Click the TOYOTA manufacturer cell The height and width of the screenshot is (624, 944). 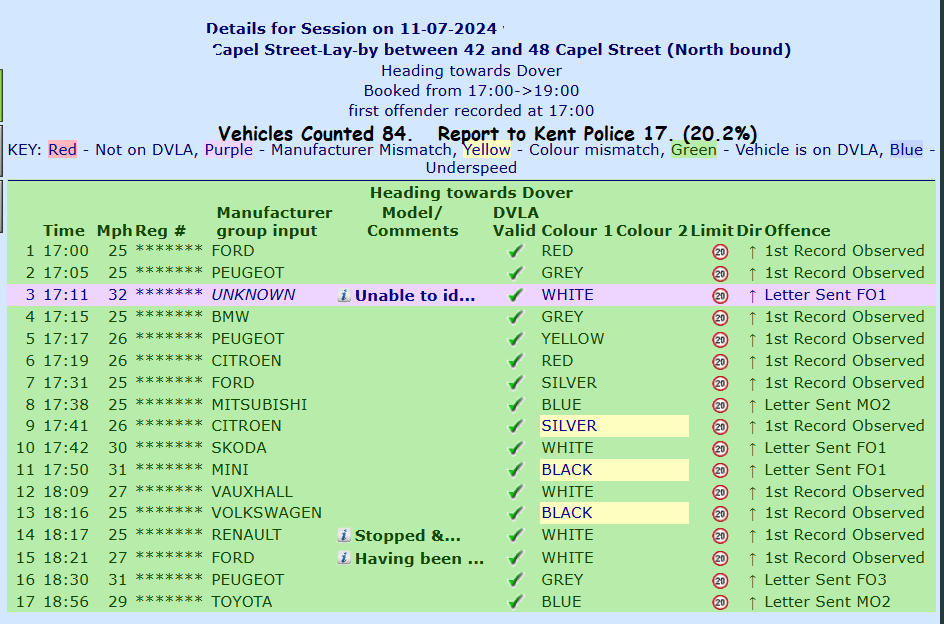[x=241, y=602]
